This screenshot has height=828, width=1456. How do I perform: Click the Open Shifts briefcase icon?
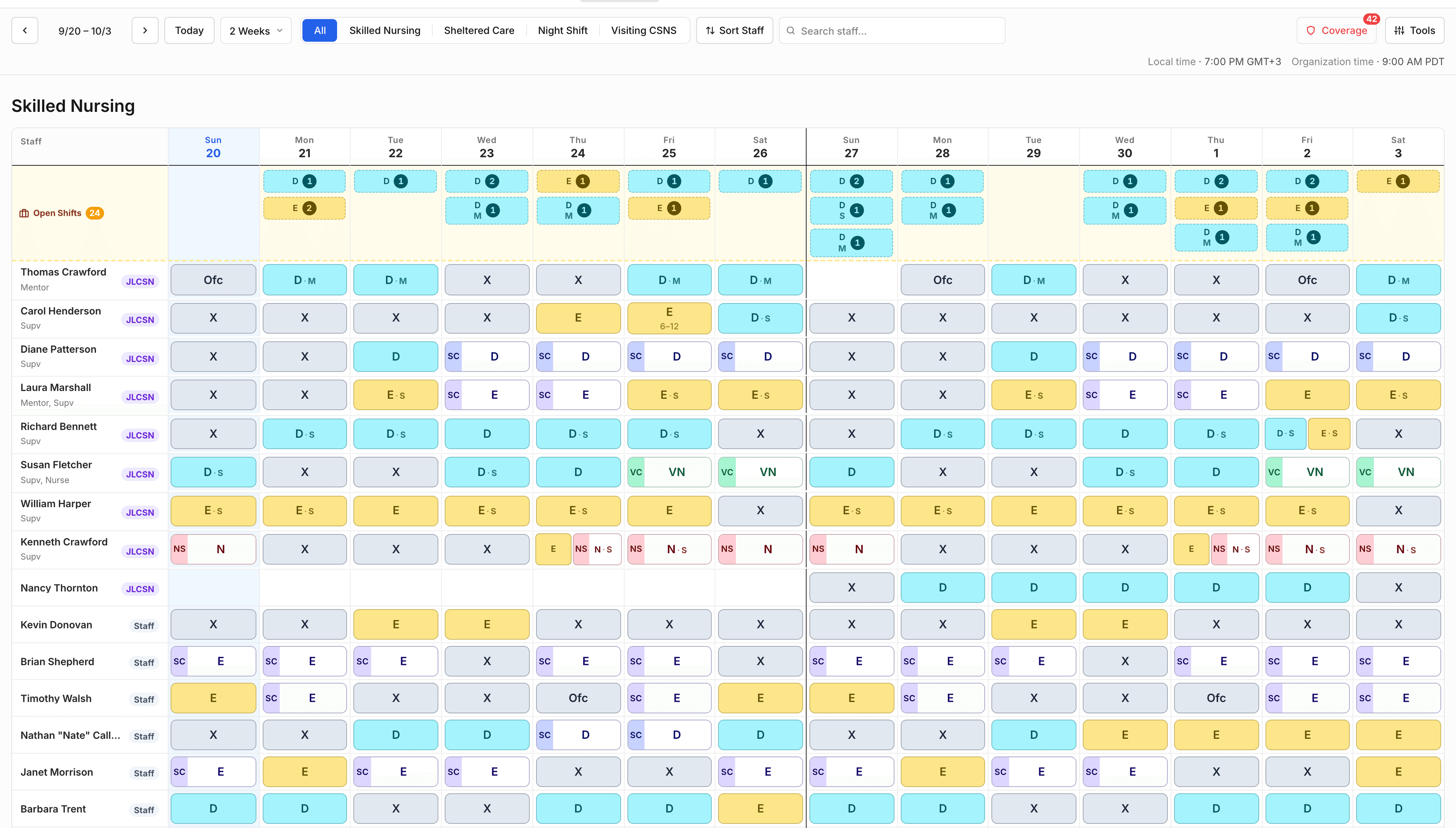point(24,213)
